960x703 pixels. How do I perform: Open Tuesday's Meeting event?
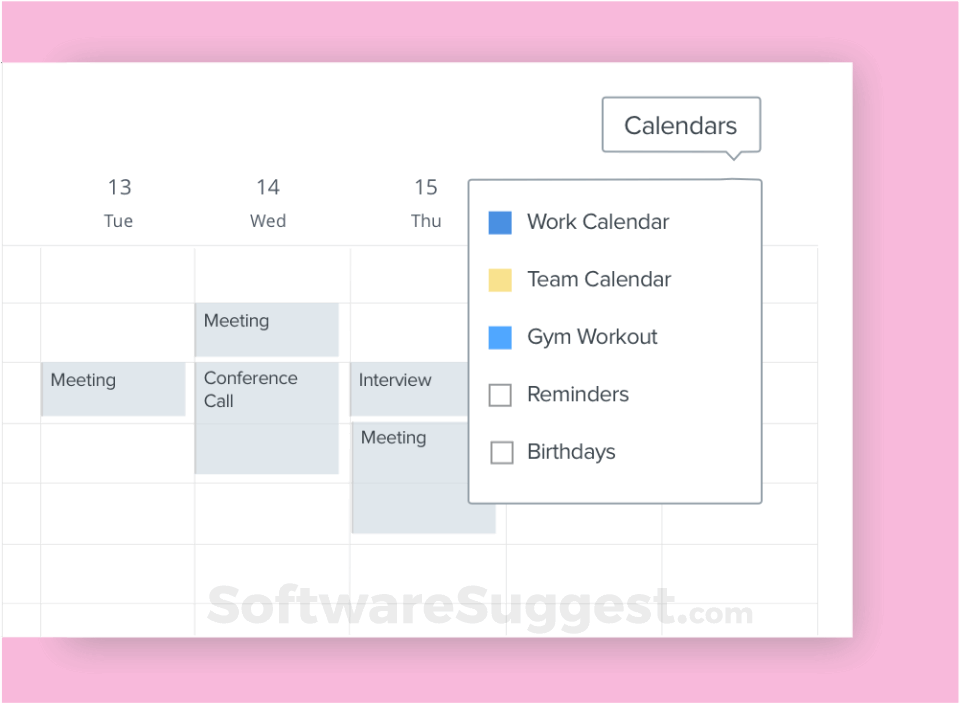[113, 389]
